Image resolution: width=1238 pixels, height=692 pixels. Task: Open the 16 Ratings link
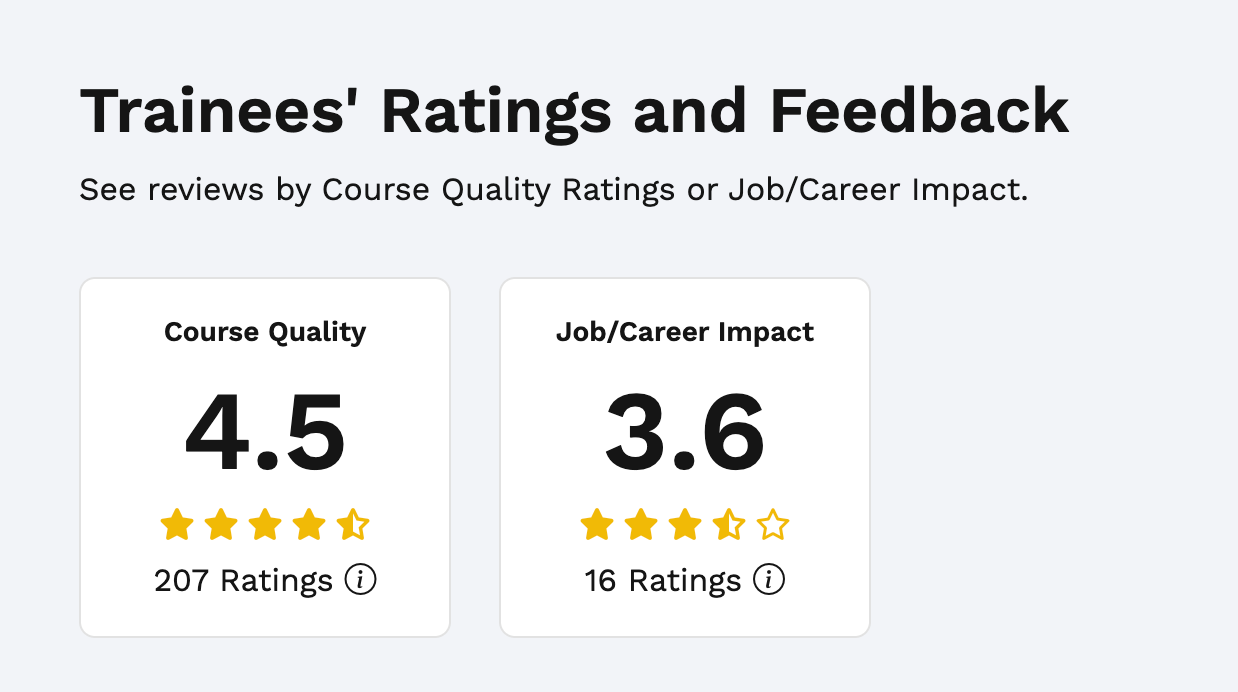click(662, 580)
